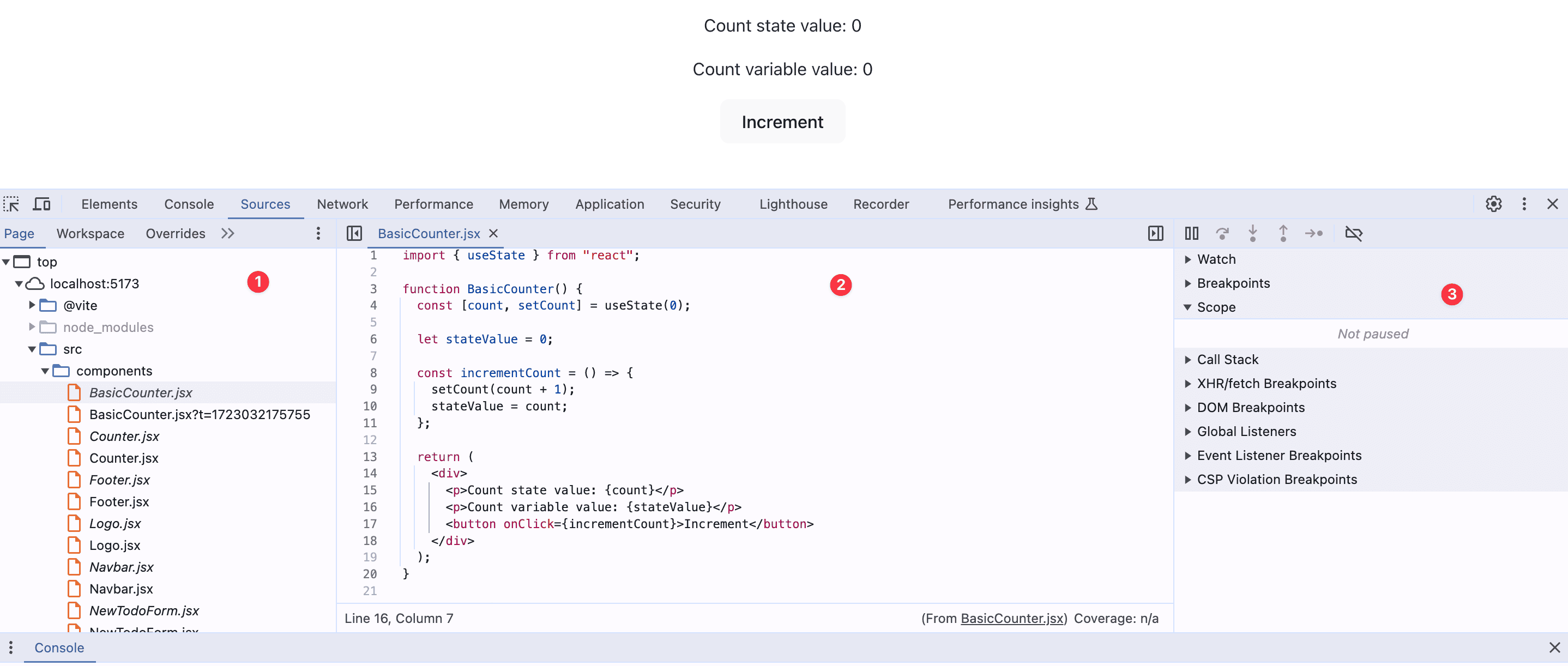Follow the BasicCounter.jsx source link in status bar
Image resolution: width=1568 pixels, height=666 pixels.
(1012, 619)
